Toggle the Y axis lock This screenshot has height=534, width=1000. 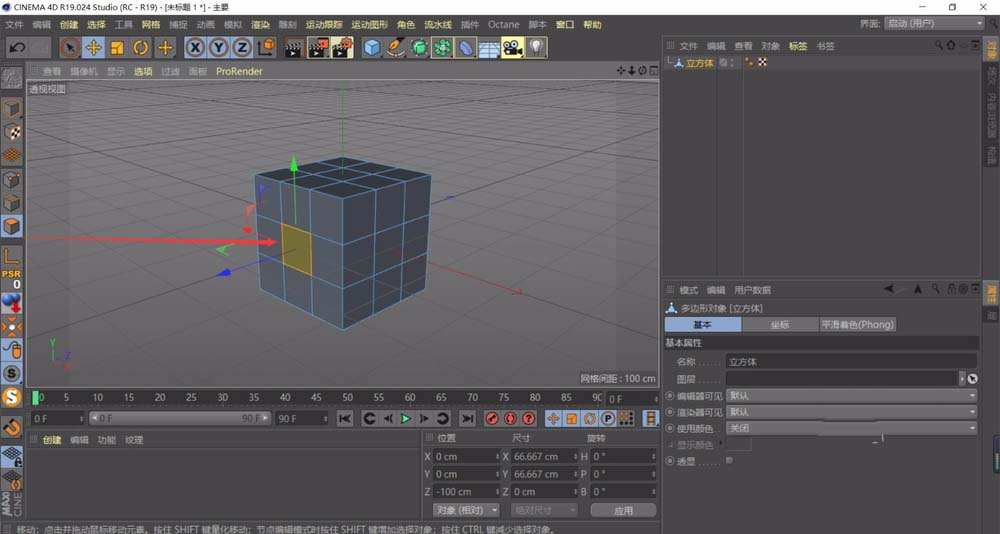tap(219, 48)
